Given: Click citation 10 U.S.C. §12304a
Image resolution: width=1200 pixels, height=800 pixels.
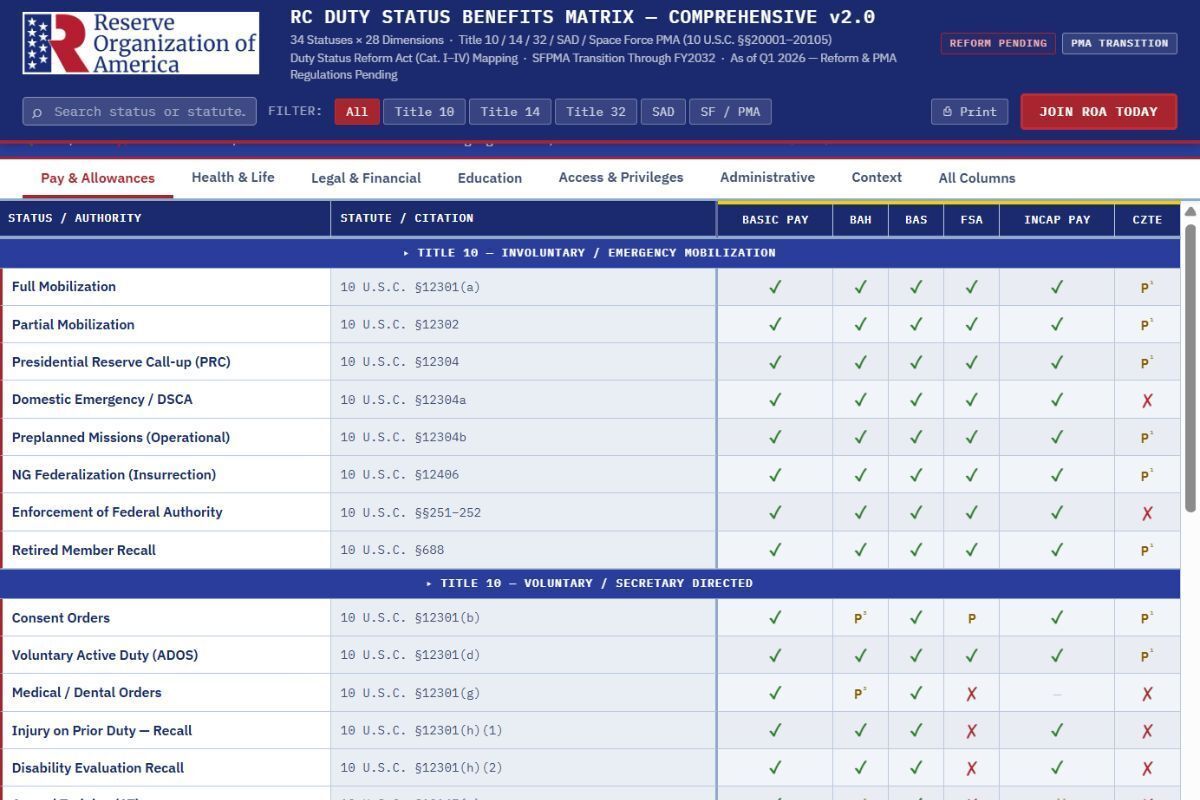Looking at the screenshot, I should click(x=403, y=399).
